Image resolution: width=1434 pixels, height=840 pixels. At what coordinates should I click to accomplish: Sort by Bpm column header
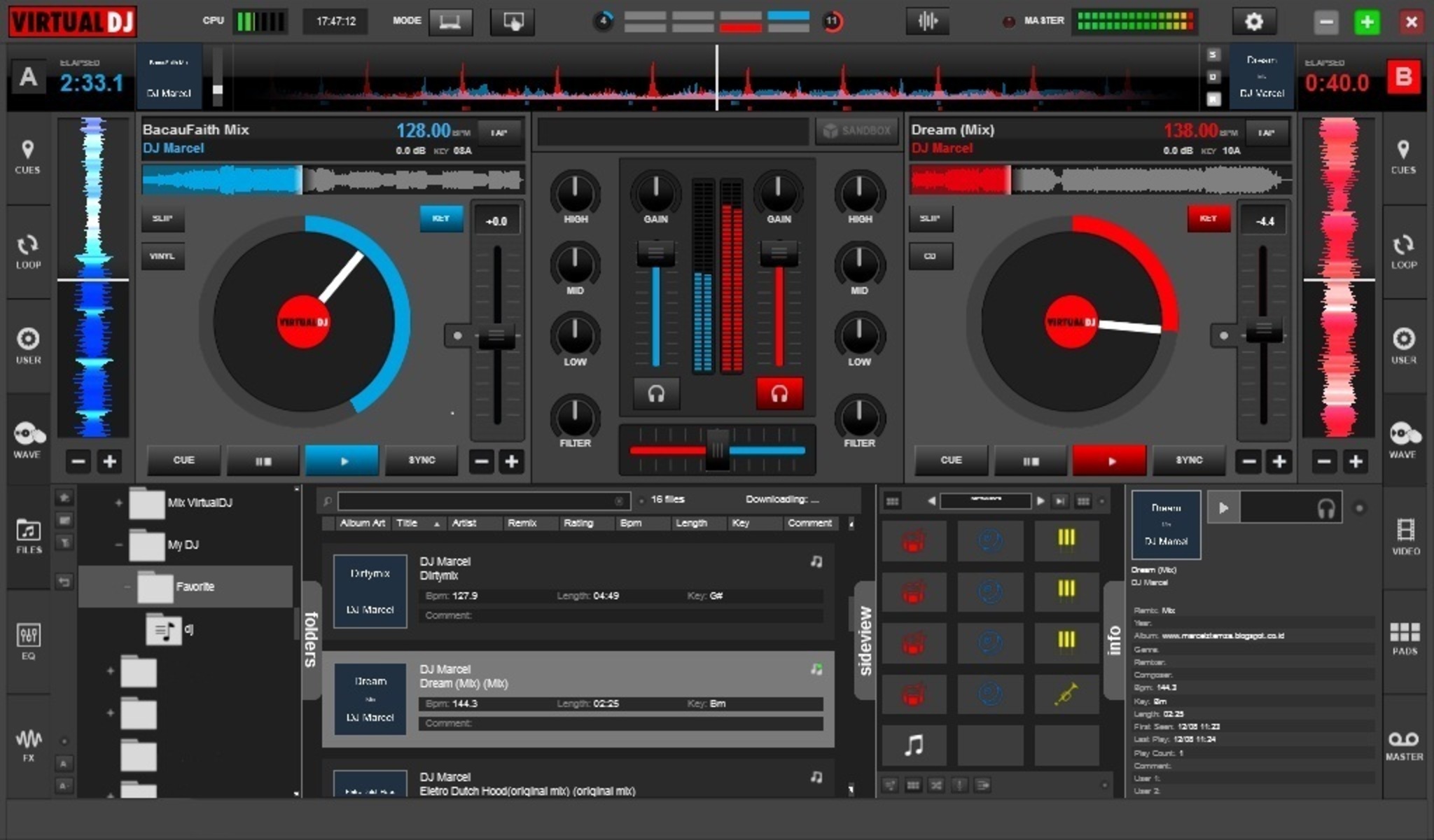click(642, 523)
